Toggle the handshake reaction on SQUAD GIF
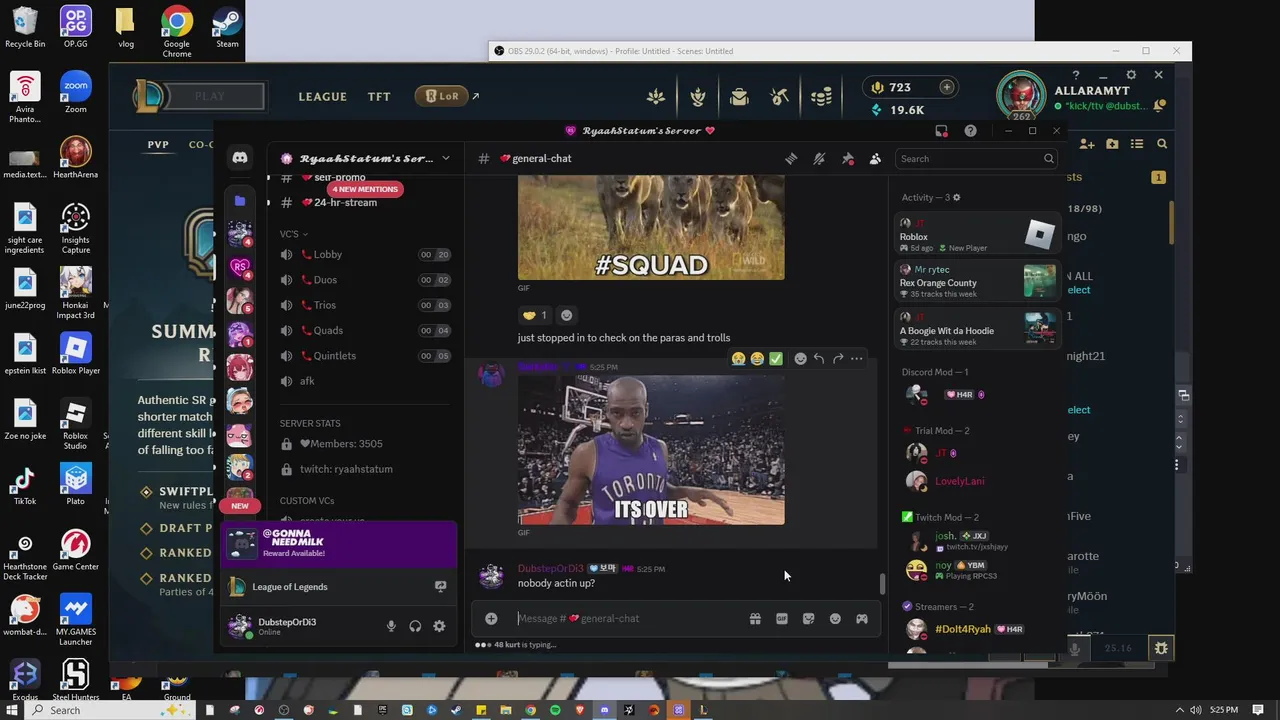The image size is (1280, 720). [535, 315]
